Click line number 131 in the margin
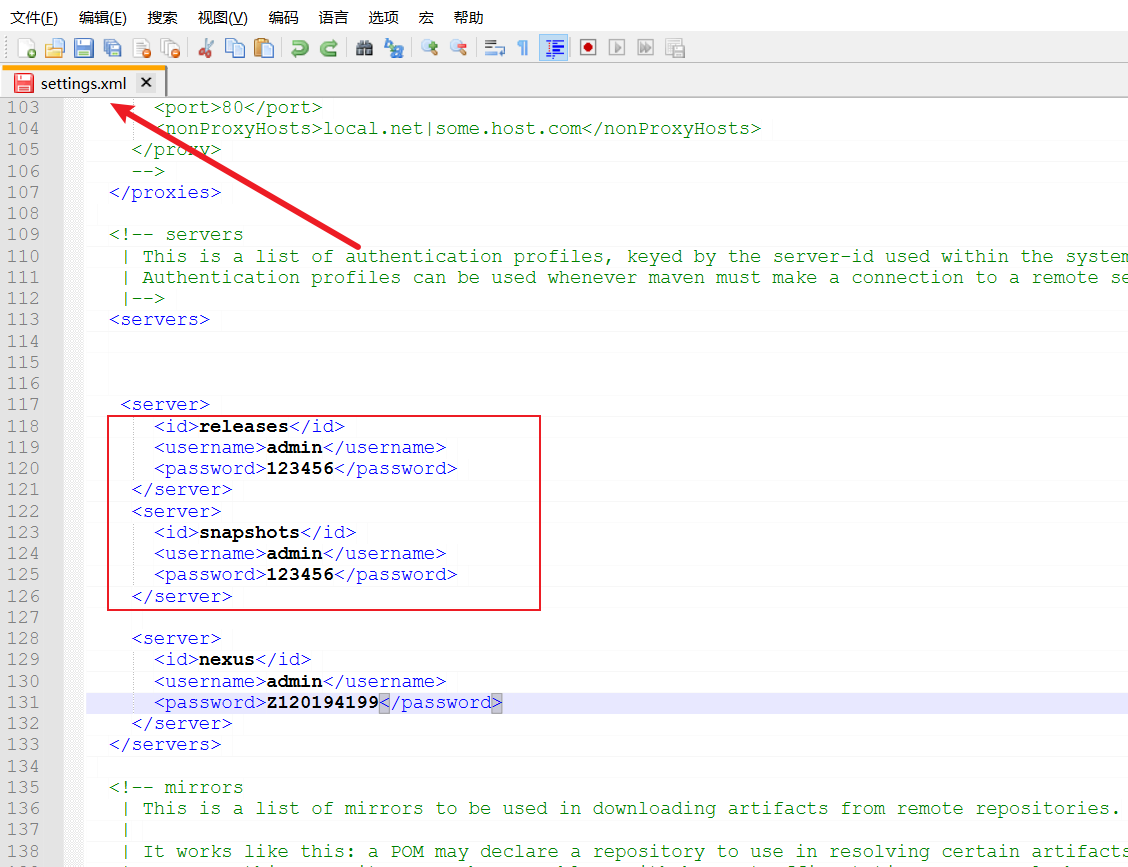This screenshot has height=867, width=1128. tap(23, 702)
